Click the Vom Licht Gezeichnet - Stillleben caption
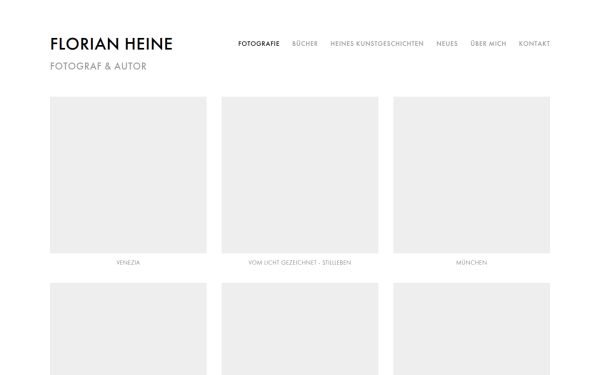 (x=300, y=262)
